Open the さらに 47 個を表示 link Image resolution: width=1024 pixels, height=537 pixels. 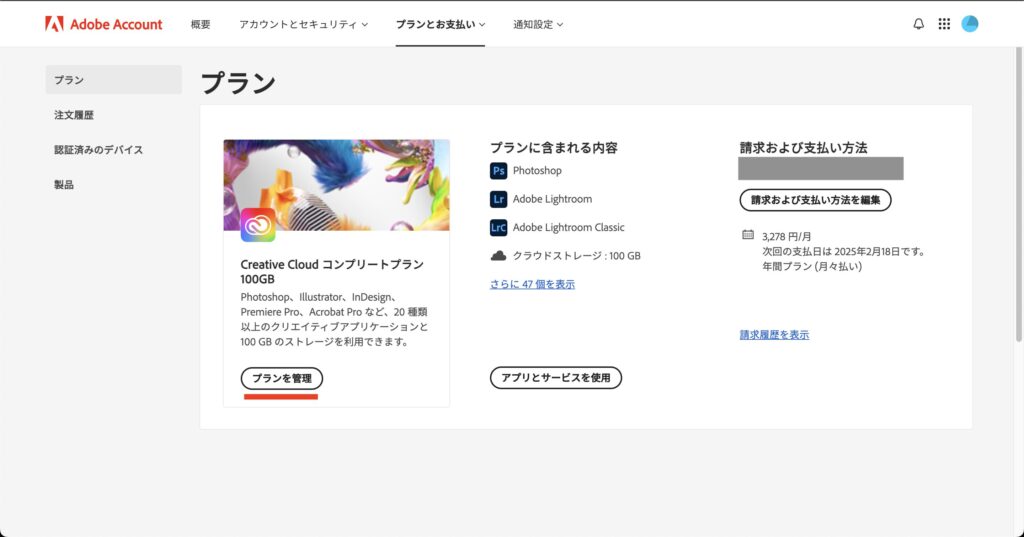click(532, 284)
